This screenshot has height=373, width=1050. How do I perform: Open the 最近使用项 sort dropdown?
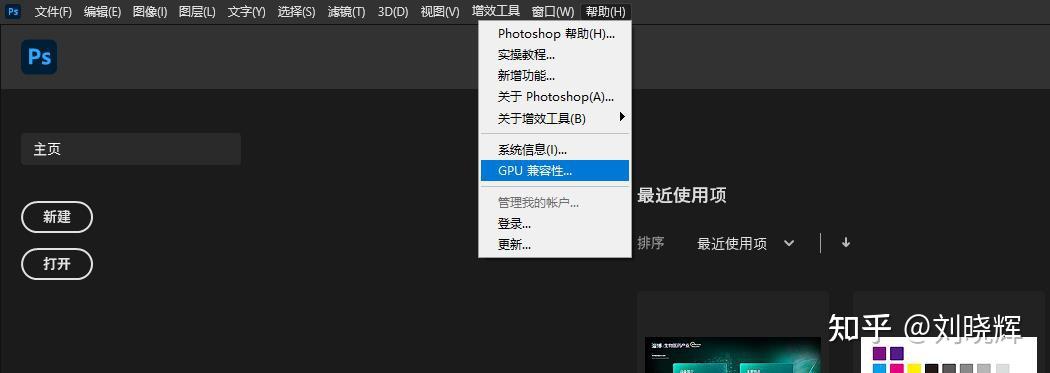tap(745, 244)
